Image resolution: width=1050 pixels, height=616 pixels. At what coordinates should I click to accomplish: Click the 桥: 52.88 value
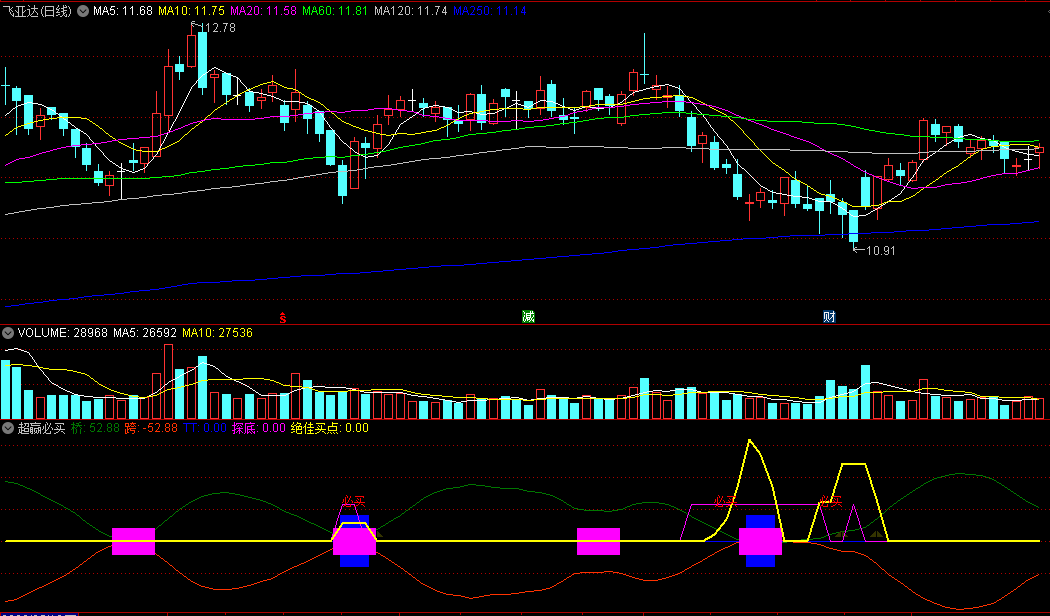point(95,428)
